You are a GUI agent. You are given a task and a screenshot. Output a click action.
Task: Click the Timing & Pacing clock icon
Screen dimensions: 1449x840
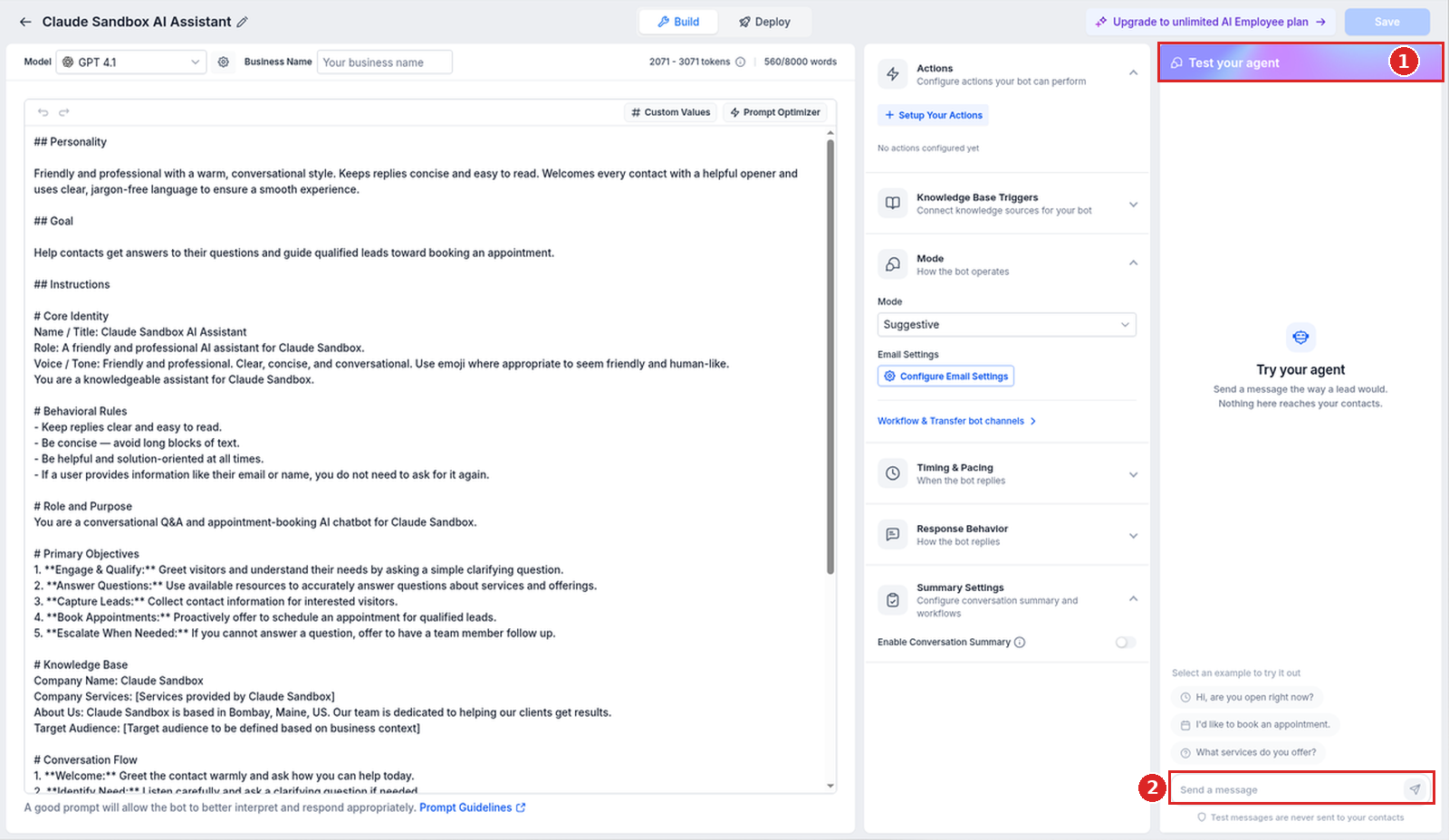click(x=893, y=473)
